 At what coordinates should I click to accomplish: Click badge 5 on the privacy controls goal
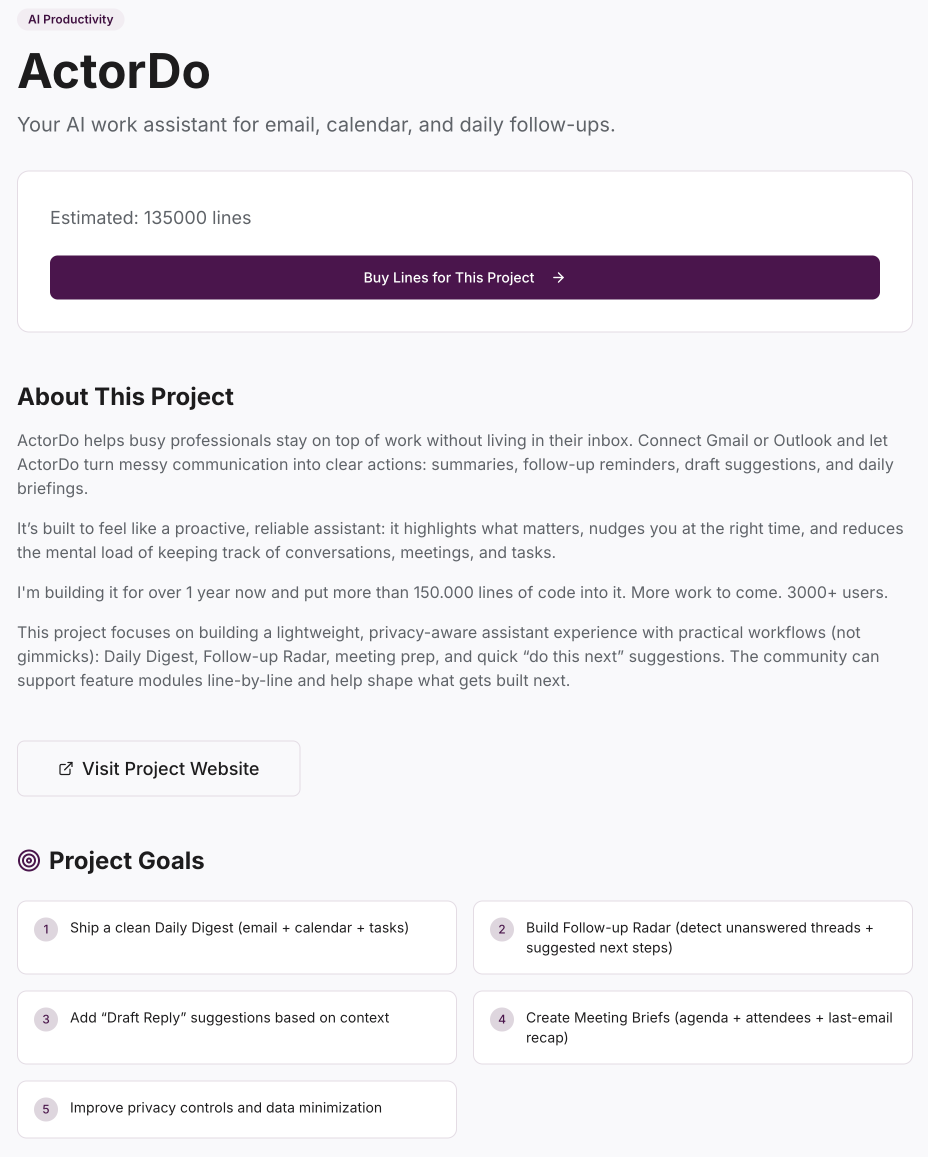pos(46,1109)
